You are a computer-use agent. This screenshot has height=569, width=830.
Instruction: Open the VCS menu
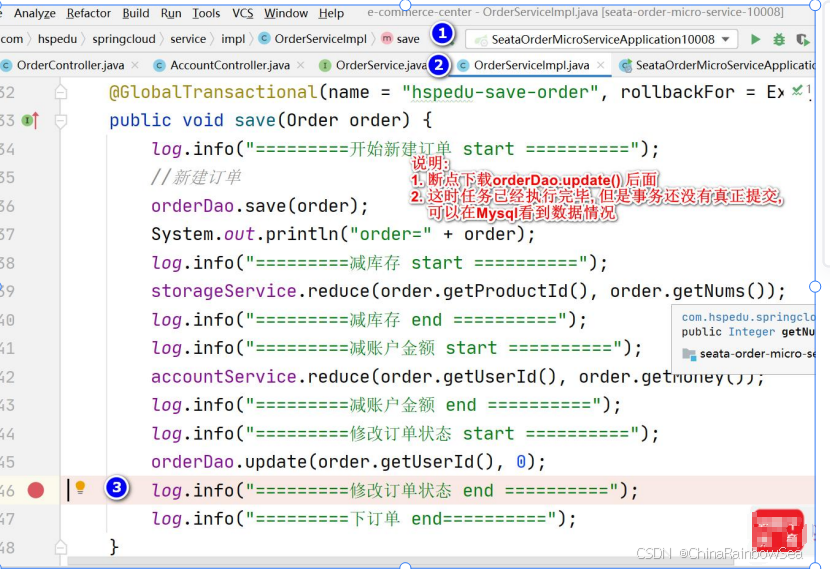coord(242,13)
